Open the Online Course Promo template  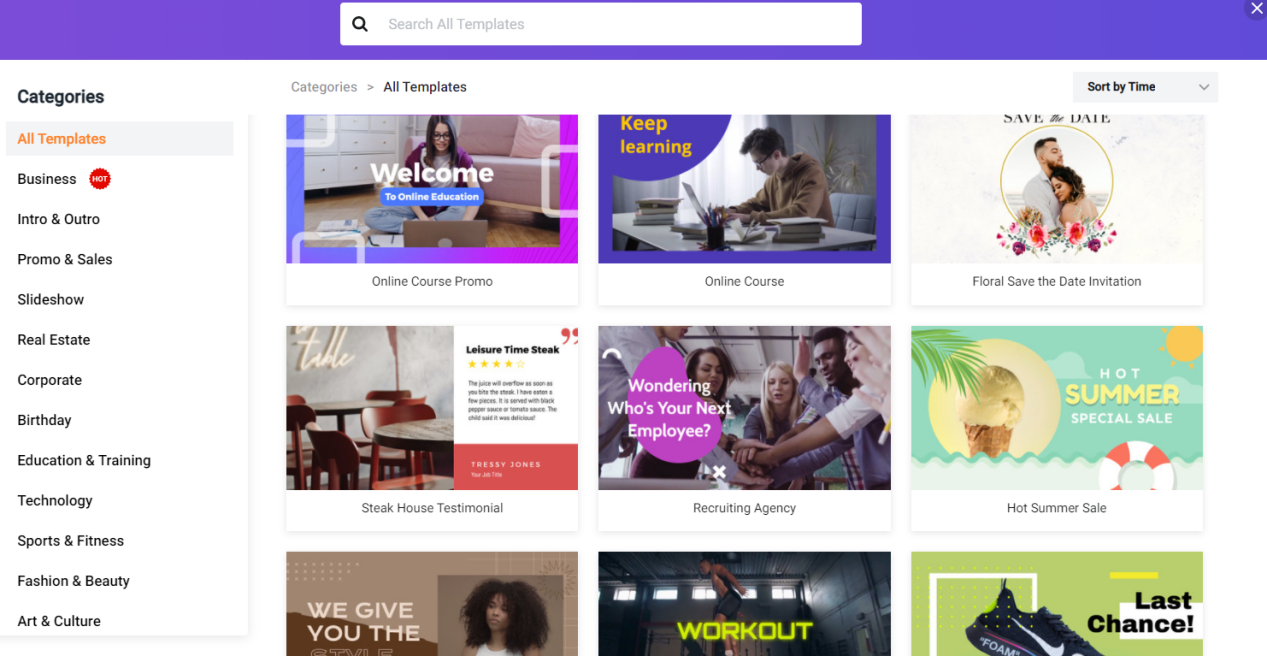coord(432,210)
